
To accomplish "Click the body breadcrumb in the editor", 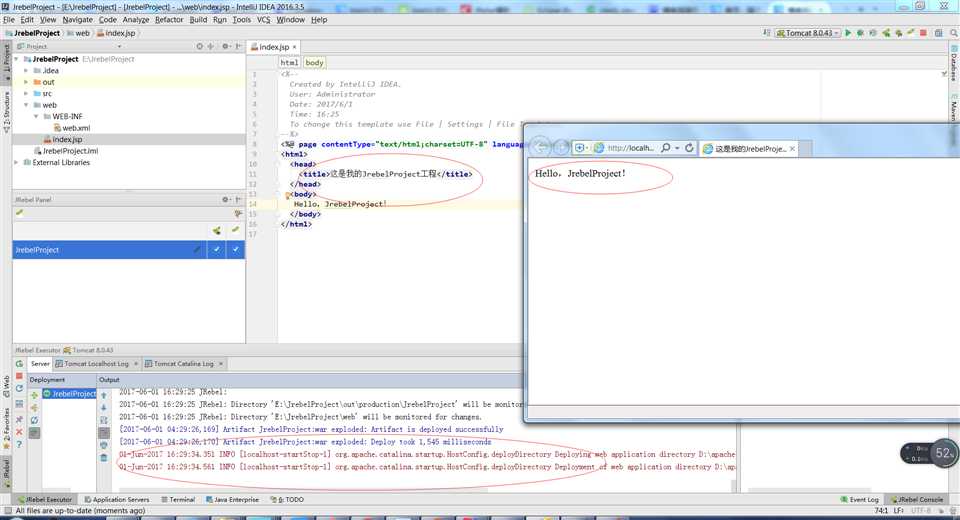I will pyautogui.click(x=314, y=62).
